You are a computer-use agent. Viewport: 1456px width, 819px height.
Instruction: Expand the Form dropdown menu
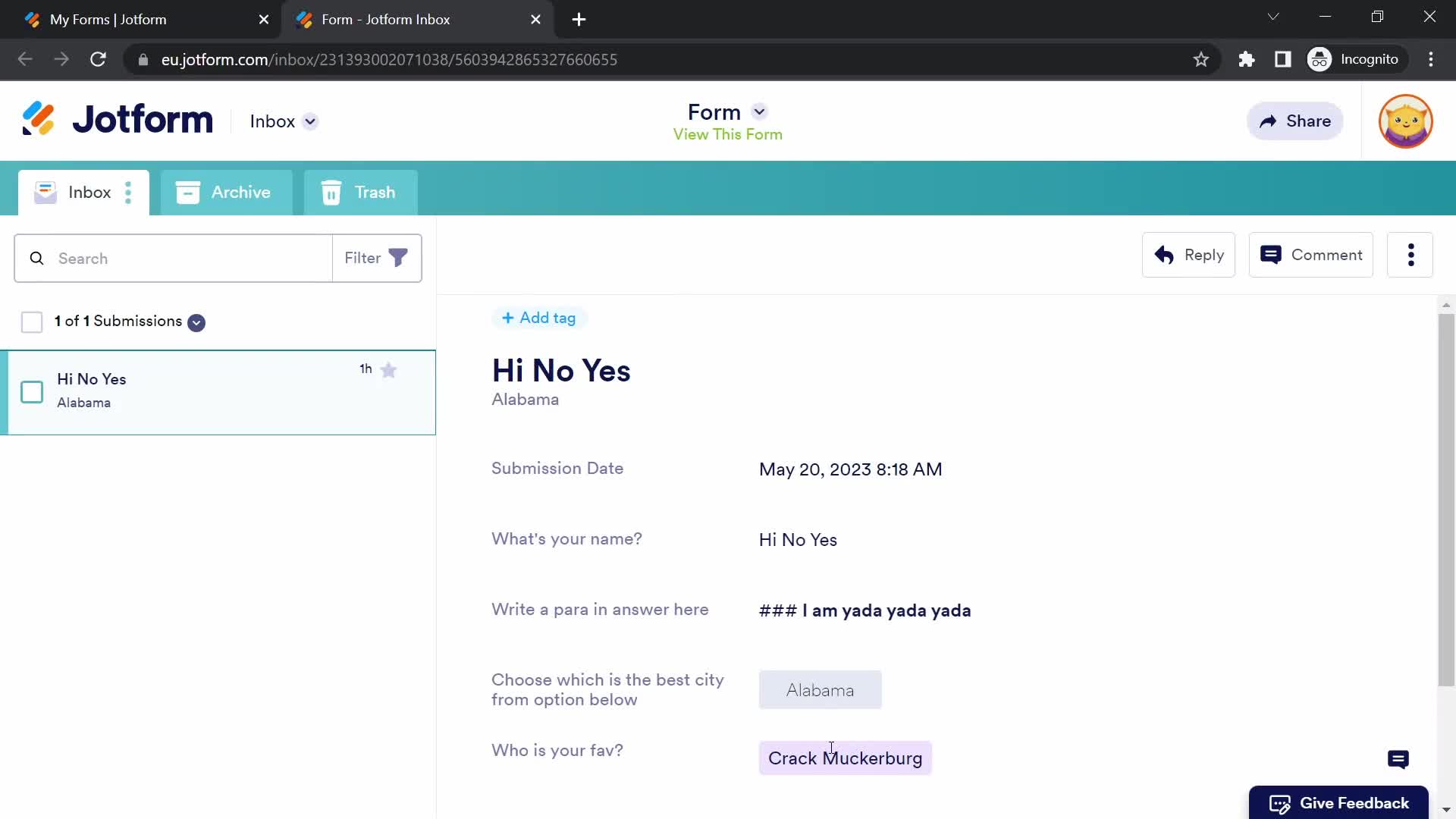click(759, 112)
